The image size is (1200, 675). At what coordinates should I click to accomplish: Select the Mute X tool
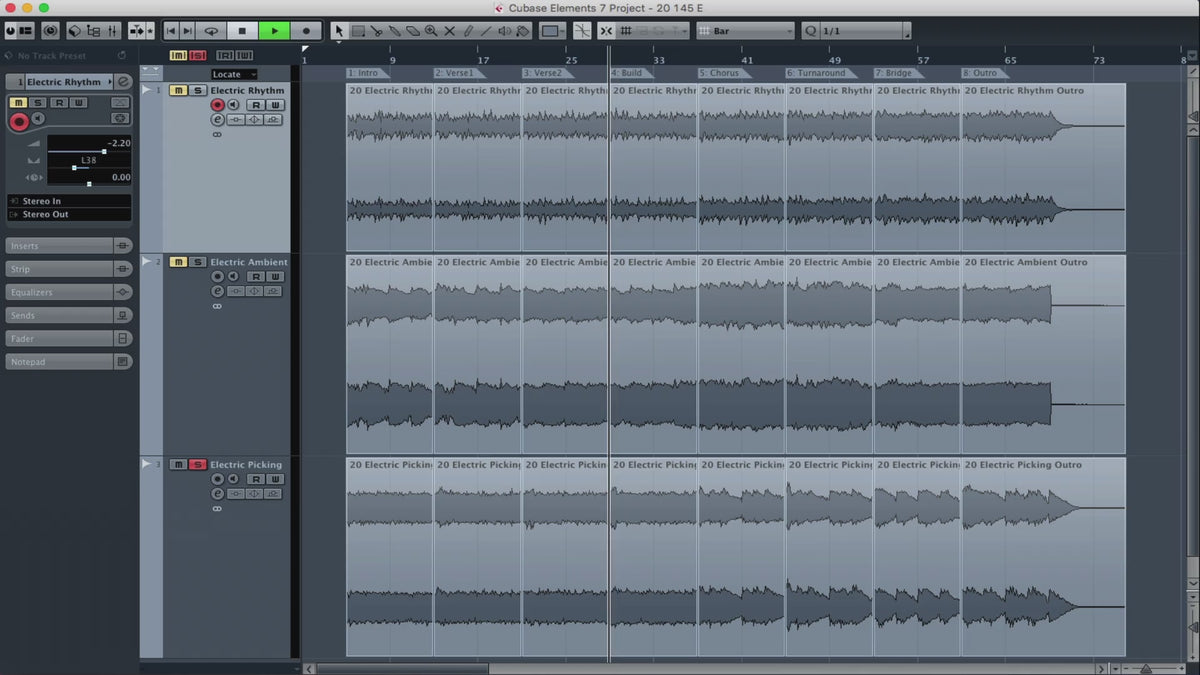(449, 31)
